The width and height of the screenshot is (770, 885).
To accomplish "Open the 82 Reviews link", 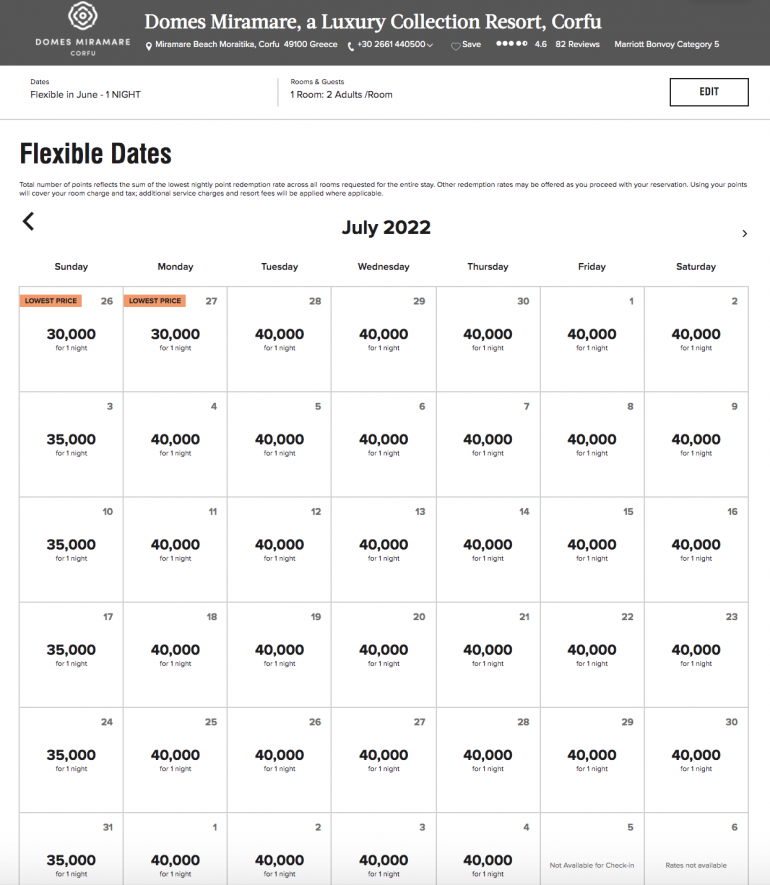I will [x=577, y=44].
